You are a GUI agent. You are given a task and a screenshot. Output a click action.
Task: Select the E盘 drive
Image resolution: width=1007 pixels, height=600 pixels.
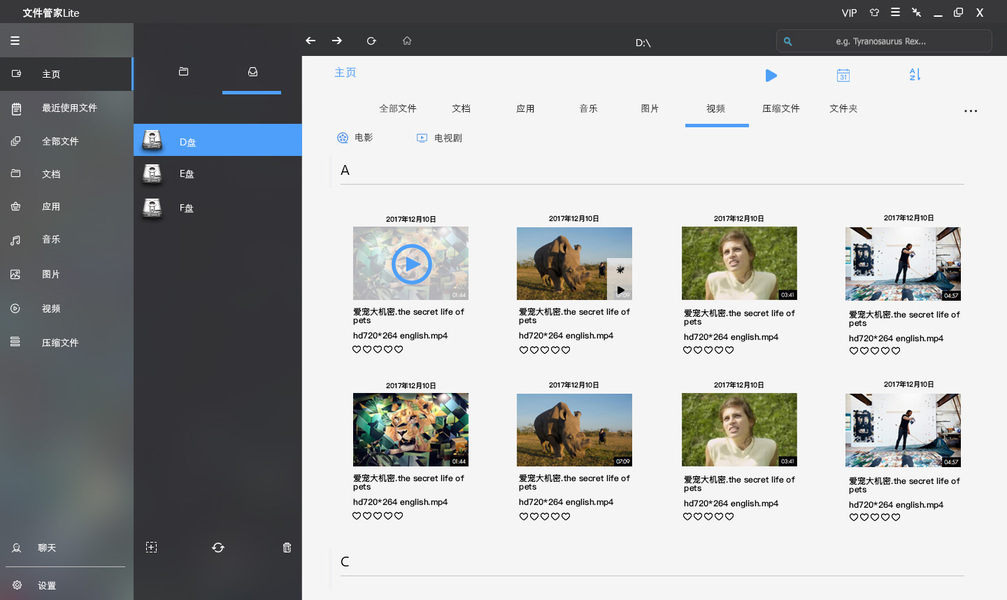[218, 173]
